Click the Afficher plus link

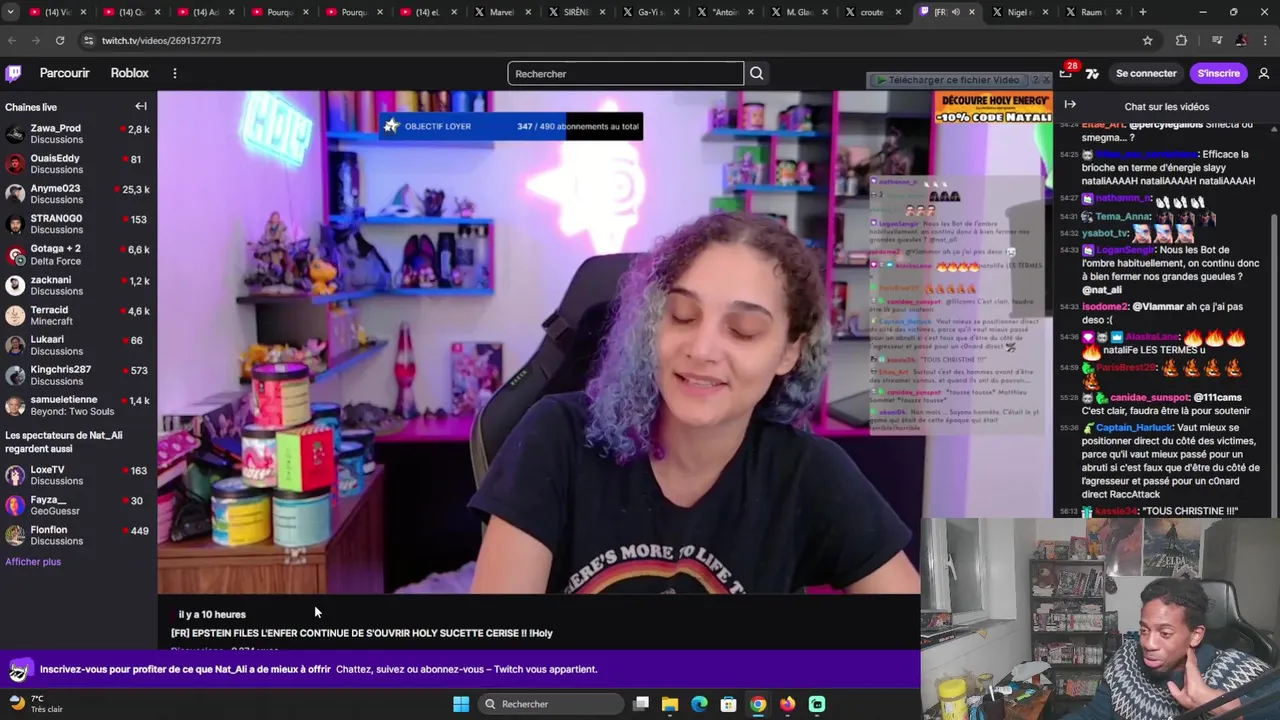33,562
